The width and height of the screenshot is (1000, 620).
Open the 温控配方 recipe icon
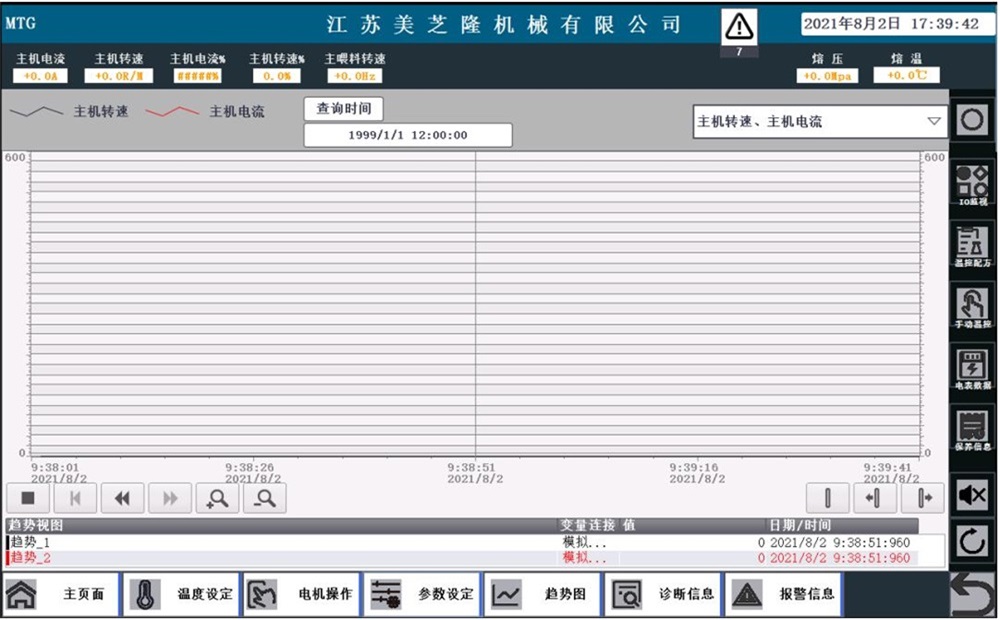coord(972,245)
